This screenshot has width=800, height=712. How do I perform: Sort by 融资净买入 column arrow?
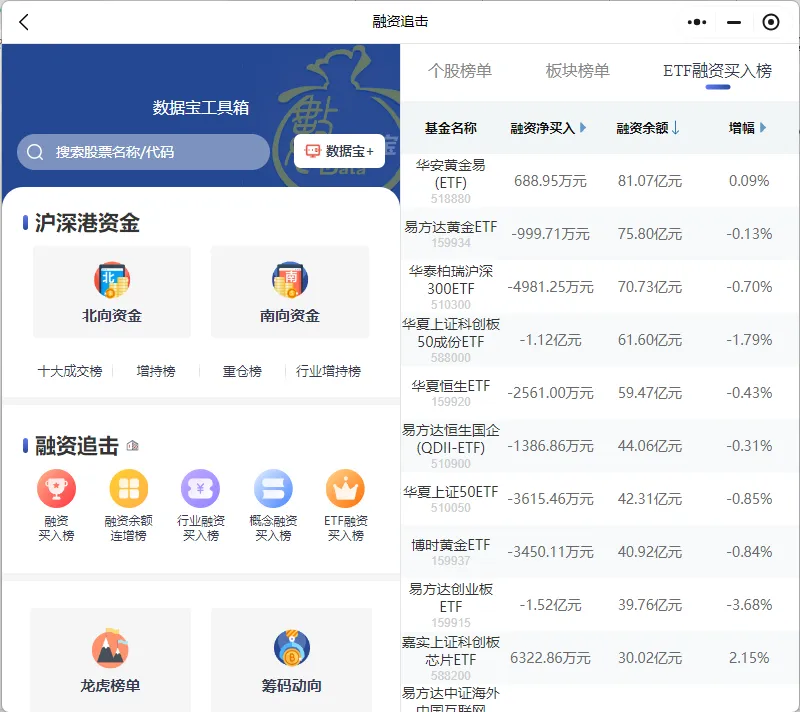click(583, 128)
